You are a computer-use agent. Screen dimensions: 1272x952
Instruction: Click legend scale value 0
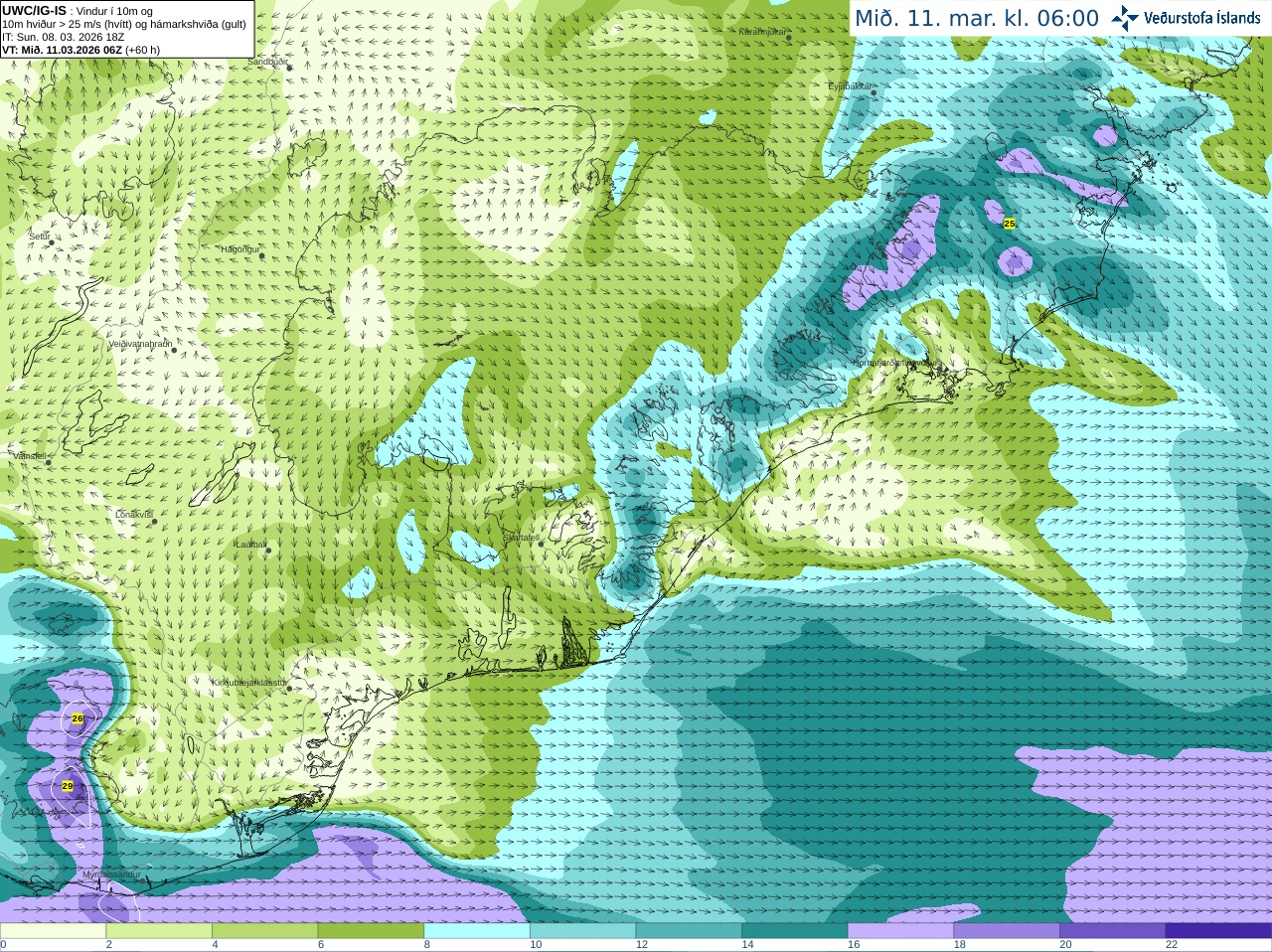pyautogui.click(x=3, y=945)
